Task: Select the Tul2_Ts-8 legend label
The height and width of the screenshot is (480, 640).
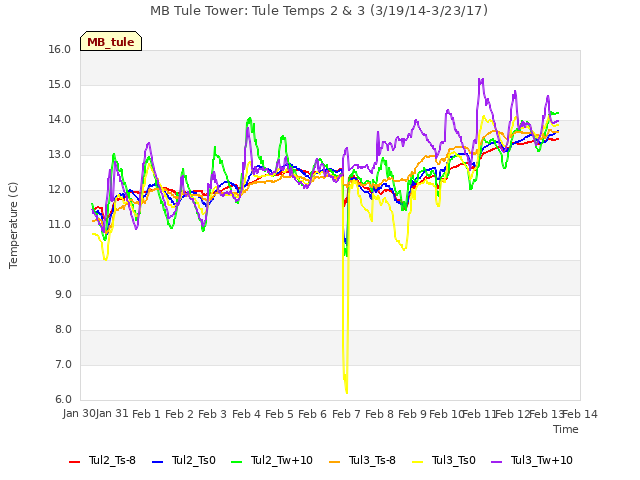Action: 112,460
